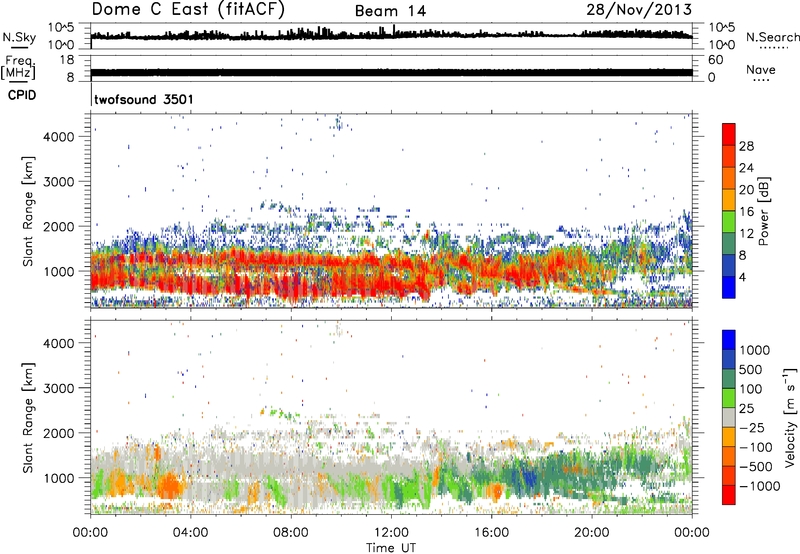800x554 pixels.
Task: Click the 'N.Search' legend label
Action: (772, 37)
